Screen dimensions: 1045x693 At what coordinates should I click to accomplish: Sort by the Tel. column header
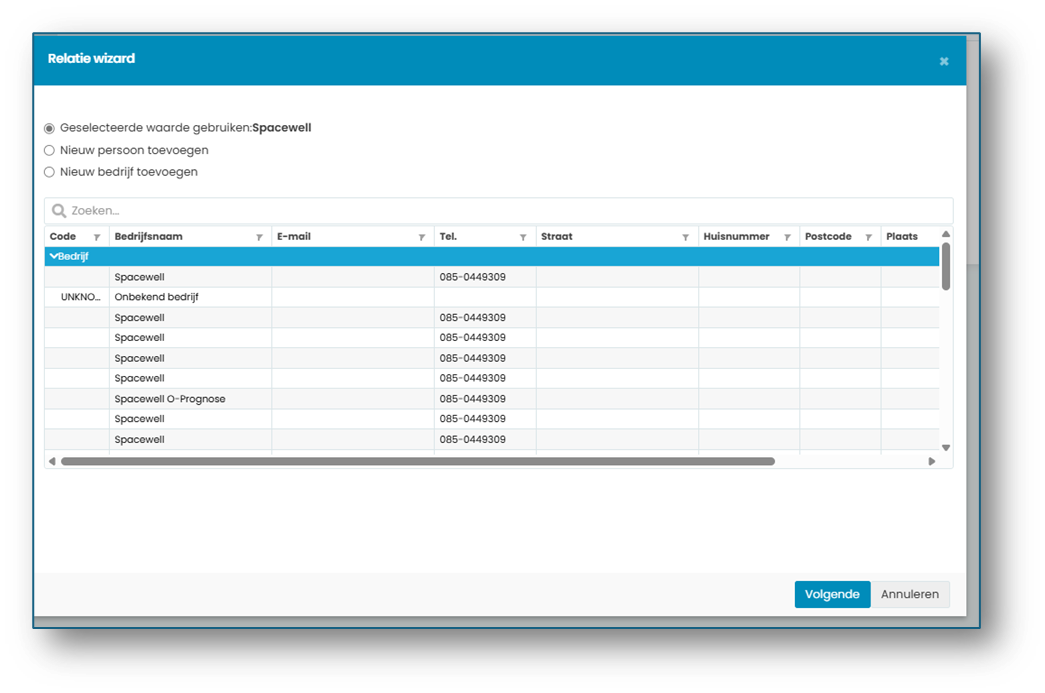pos(449,237)
